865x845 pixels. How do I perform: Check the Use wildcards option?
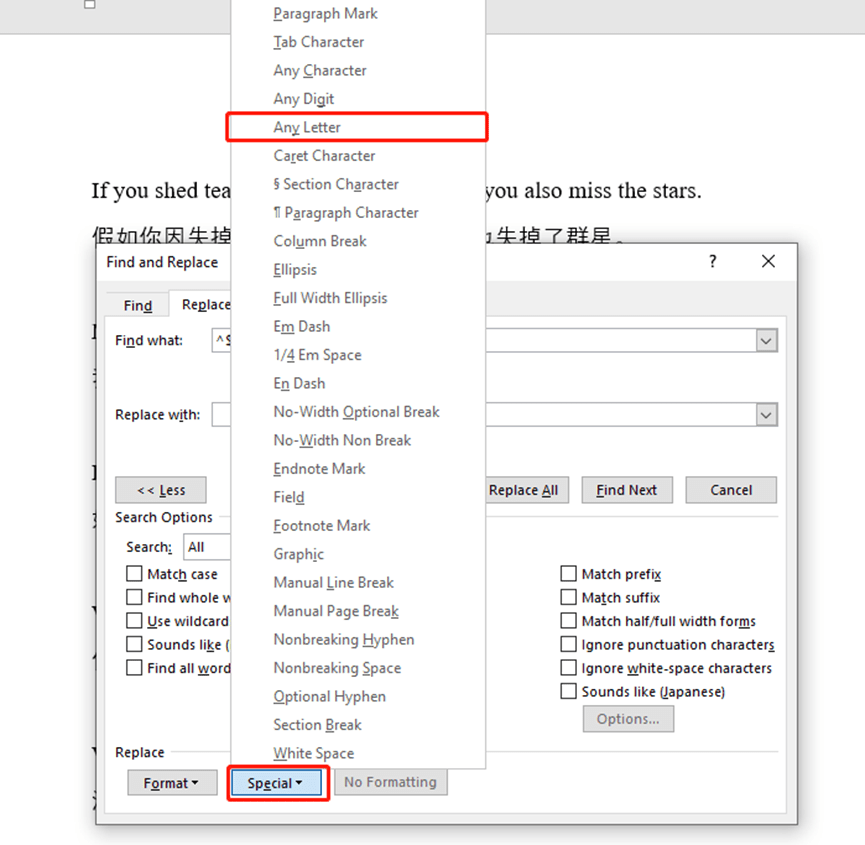coord(135,621)
